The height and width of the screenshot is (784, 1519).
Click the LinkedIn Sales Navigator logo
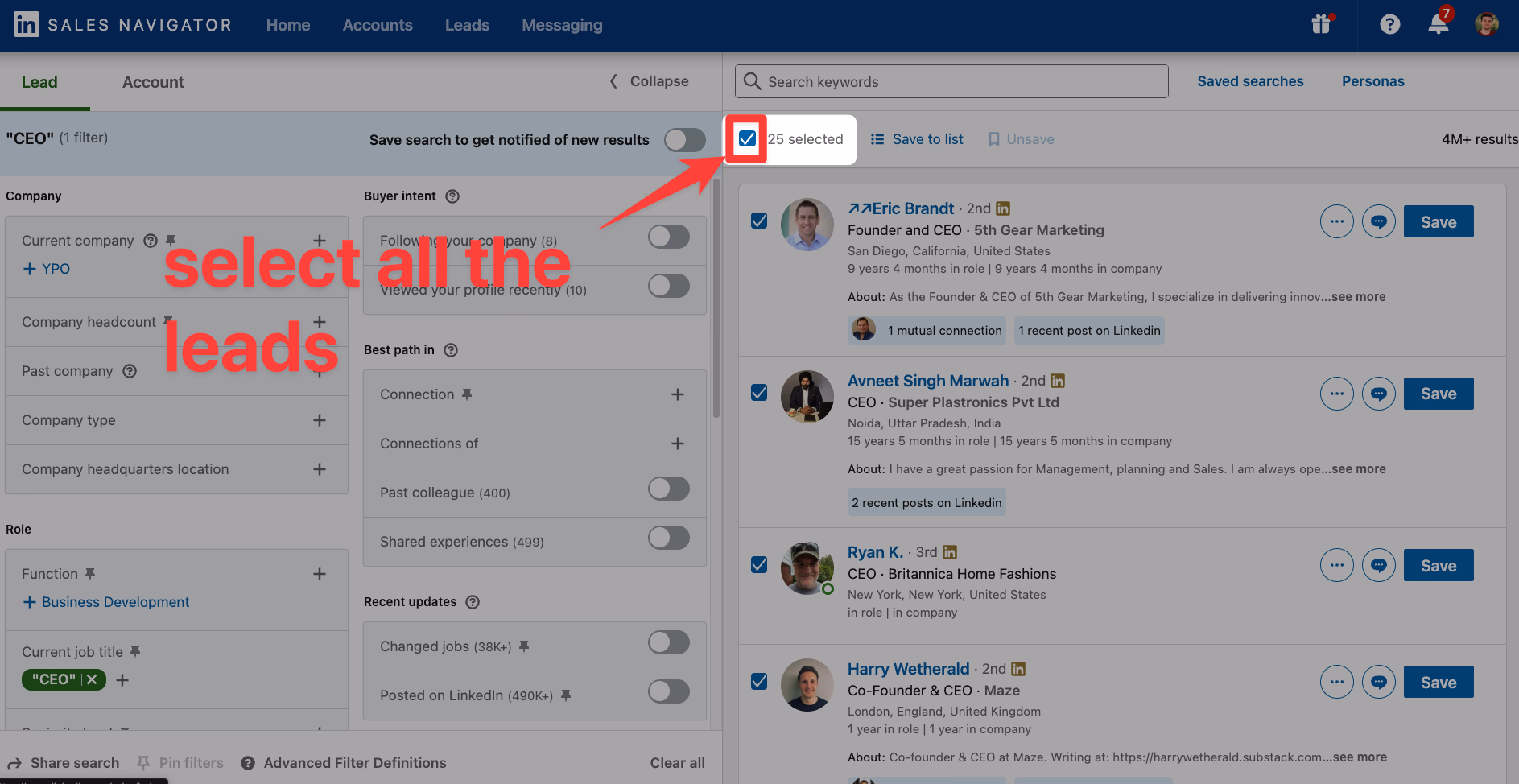pos(122,25)
